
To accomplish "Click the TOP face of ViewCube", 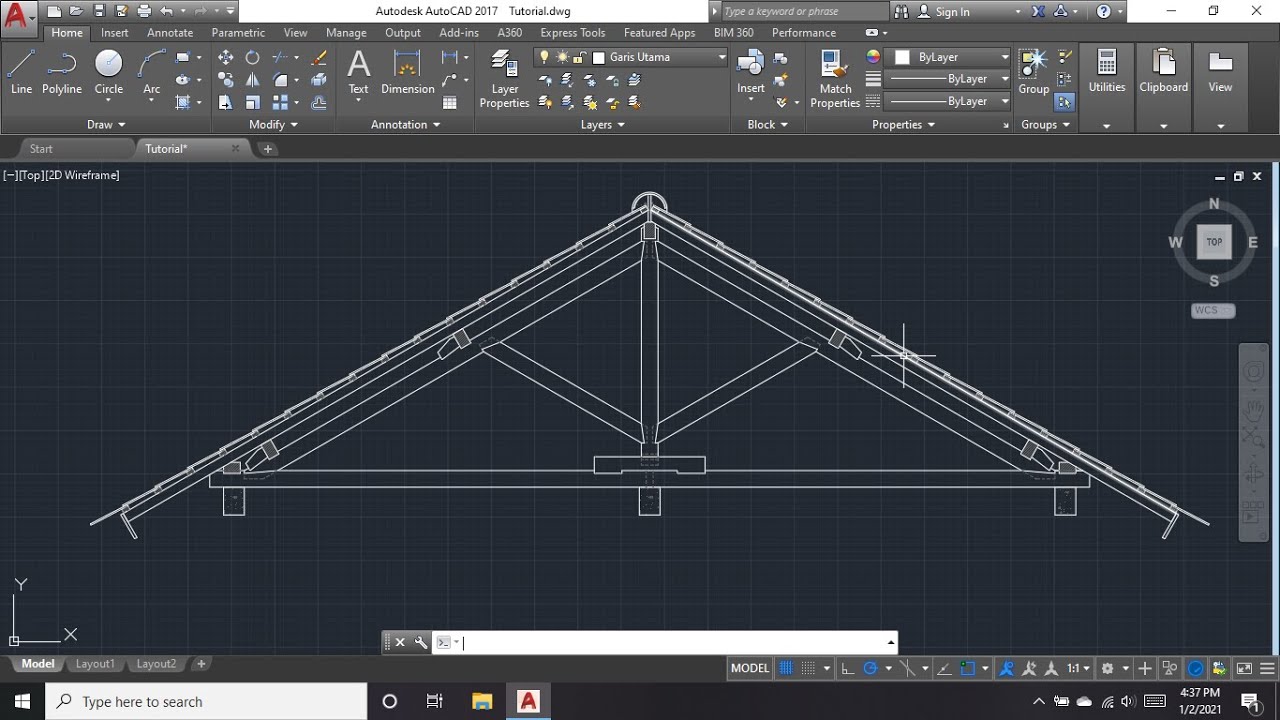I will click(x=1214, y=242).
